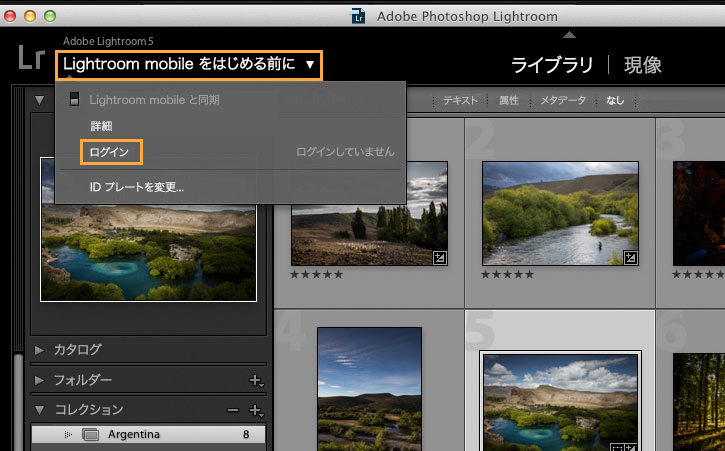This screenshot has height=451, width=725.
Task: Click the Lr logo in identity plate
Action: click(x=31, y=57)
